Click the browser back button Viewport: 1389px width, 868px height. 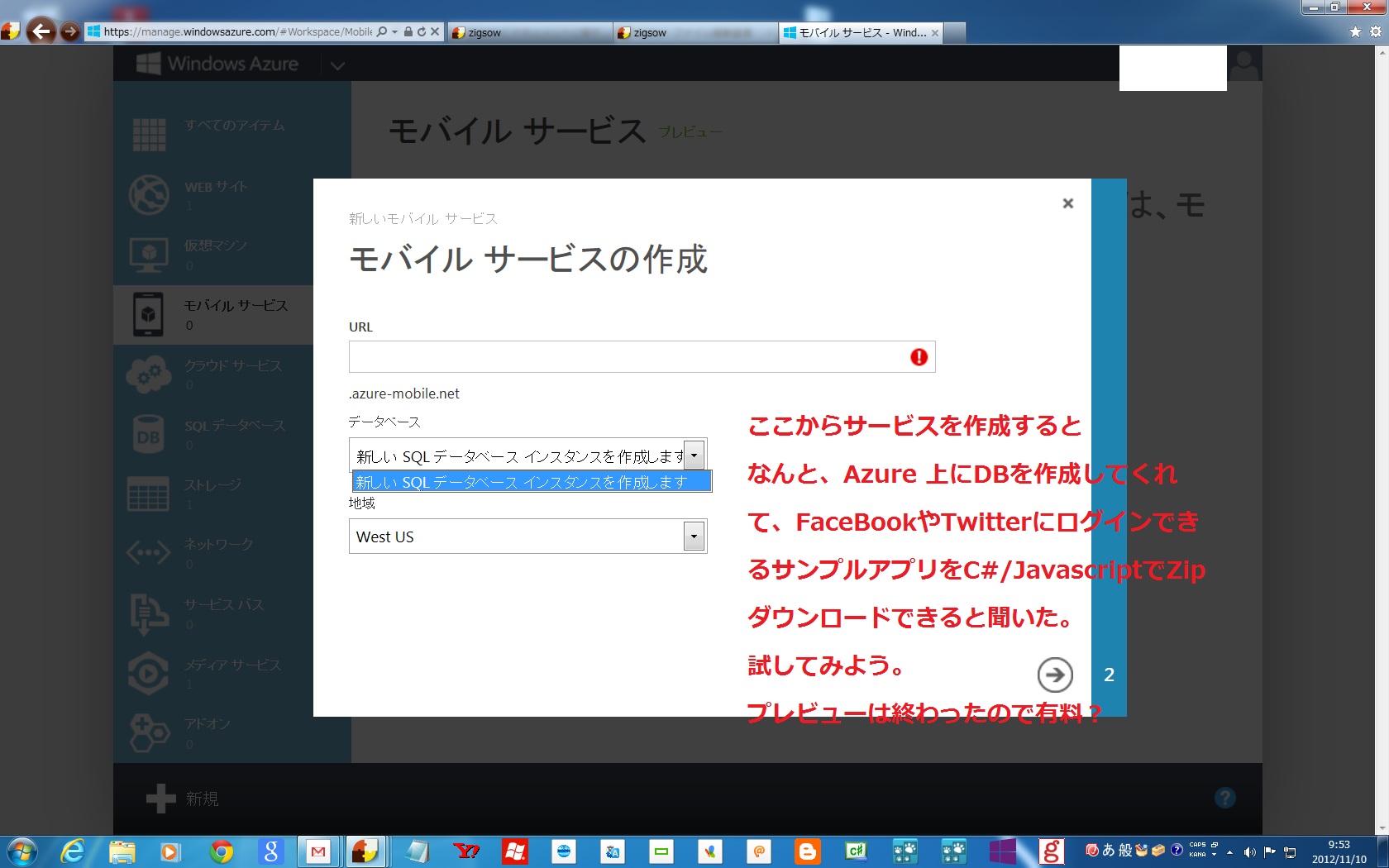[41, 32]
